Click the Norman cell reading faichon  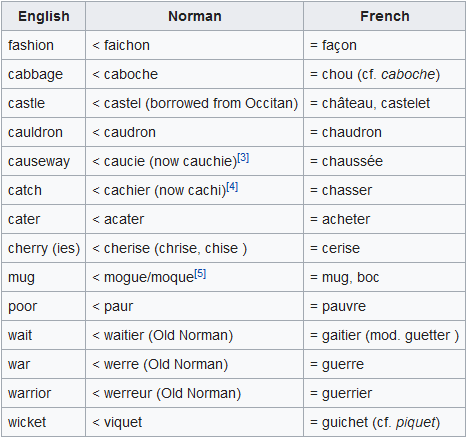click(x=195, y=45)
